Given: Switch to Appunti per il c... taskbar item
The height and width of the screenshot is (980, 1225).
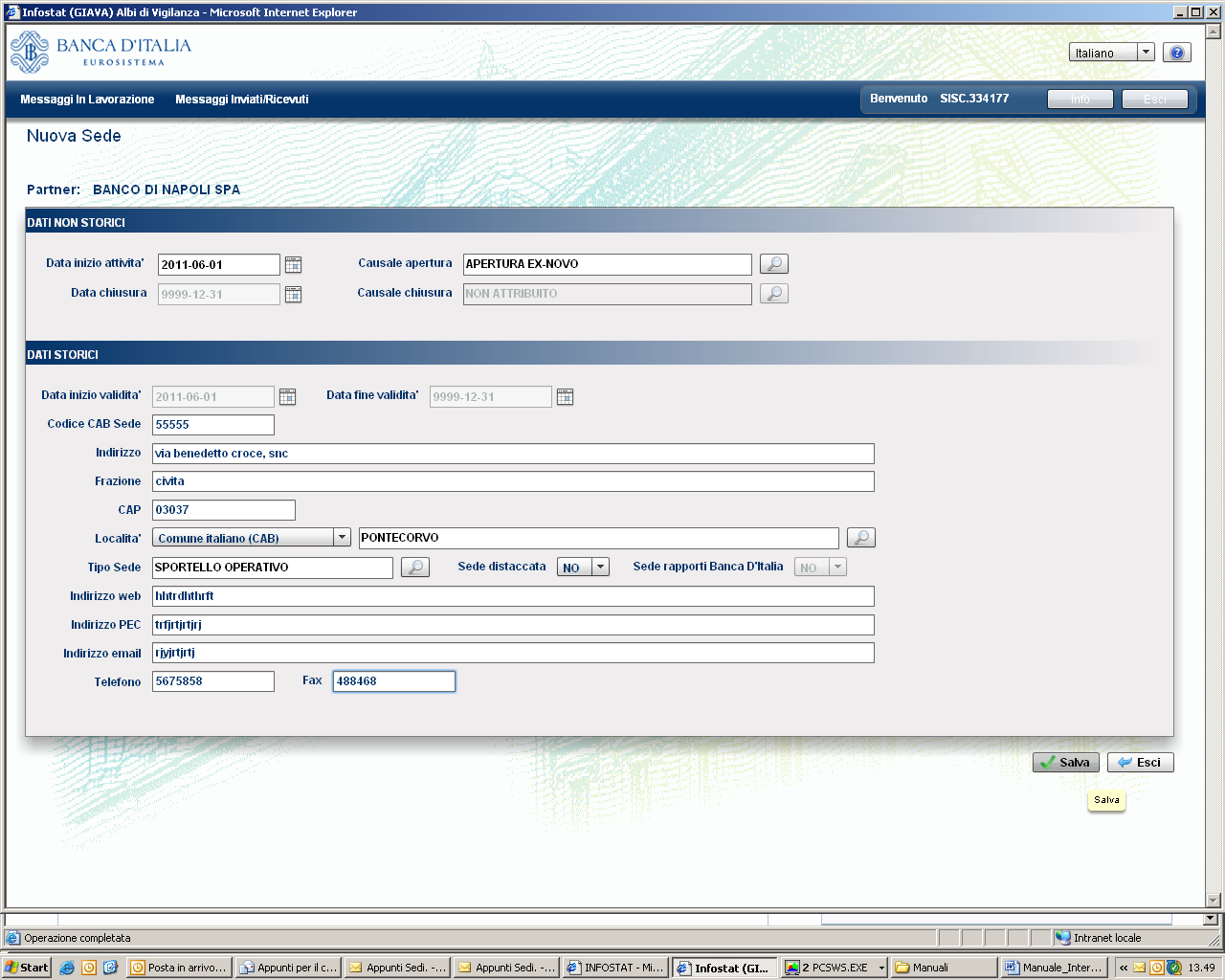Looking at the screenshot, I should (288, 968).
